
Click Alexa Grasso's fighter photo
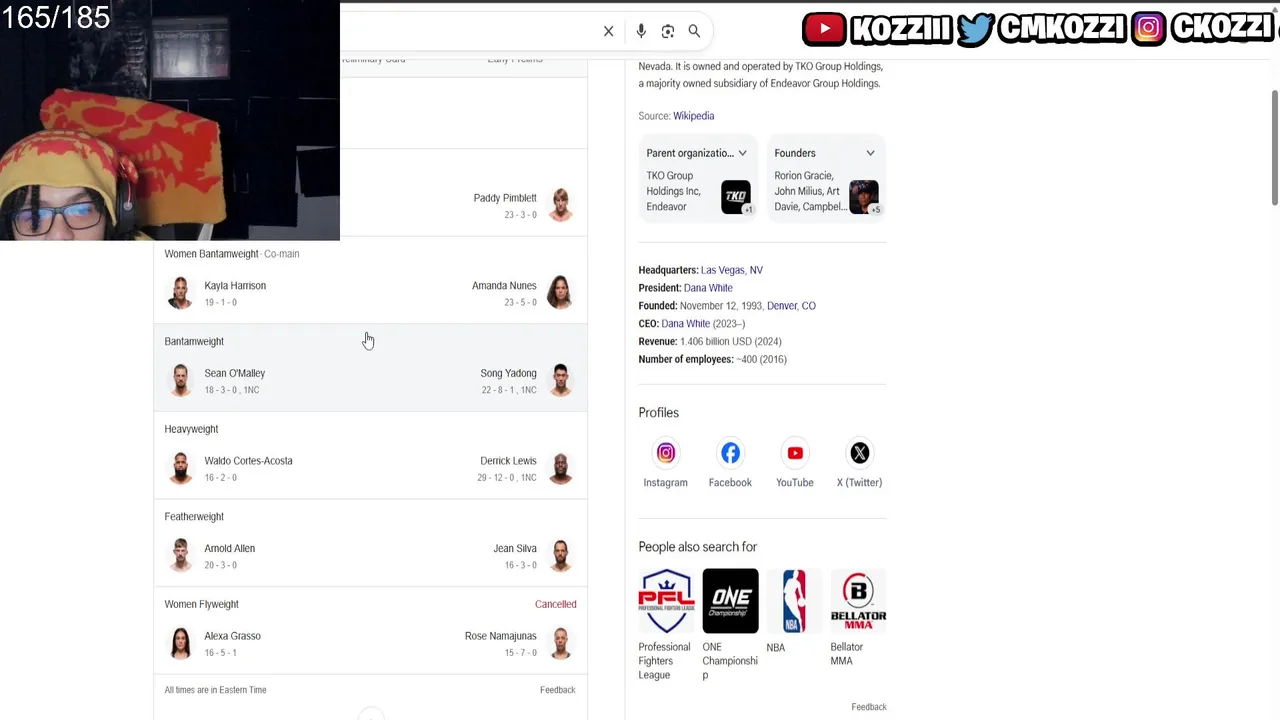(x=180, y=644)
